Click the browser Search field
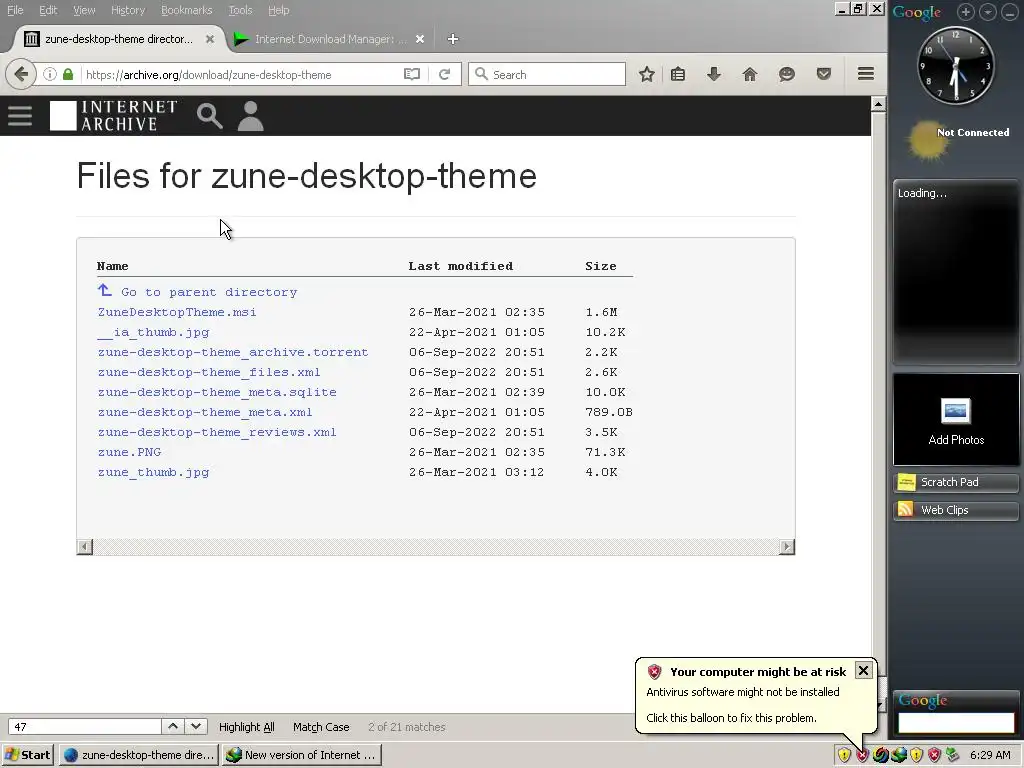Image resolution: width=1024 pixels, height=768 pixels. (547, 74)
